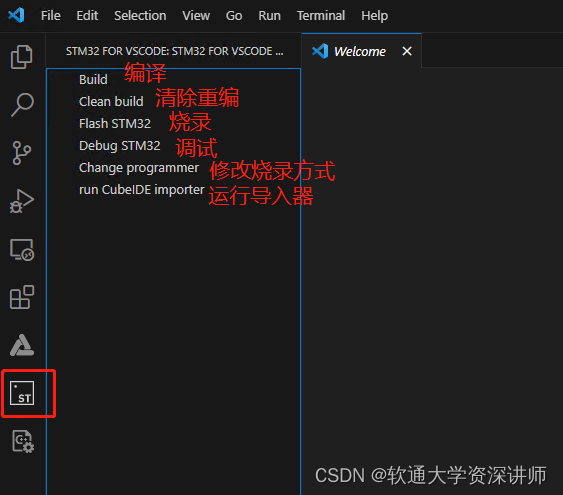Open the Remote Explorer view icon
563x495 pixels.
click(22, 250)
